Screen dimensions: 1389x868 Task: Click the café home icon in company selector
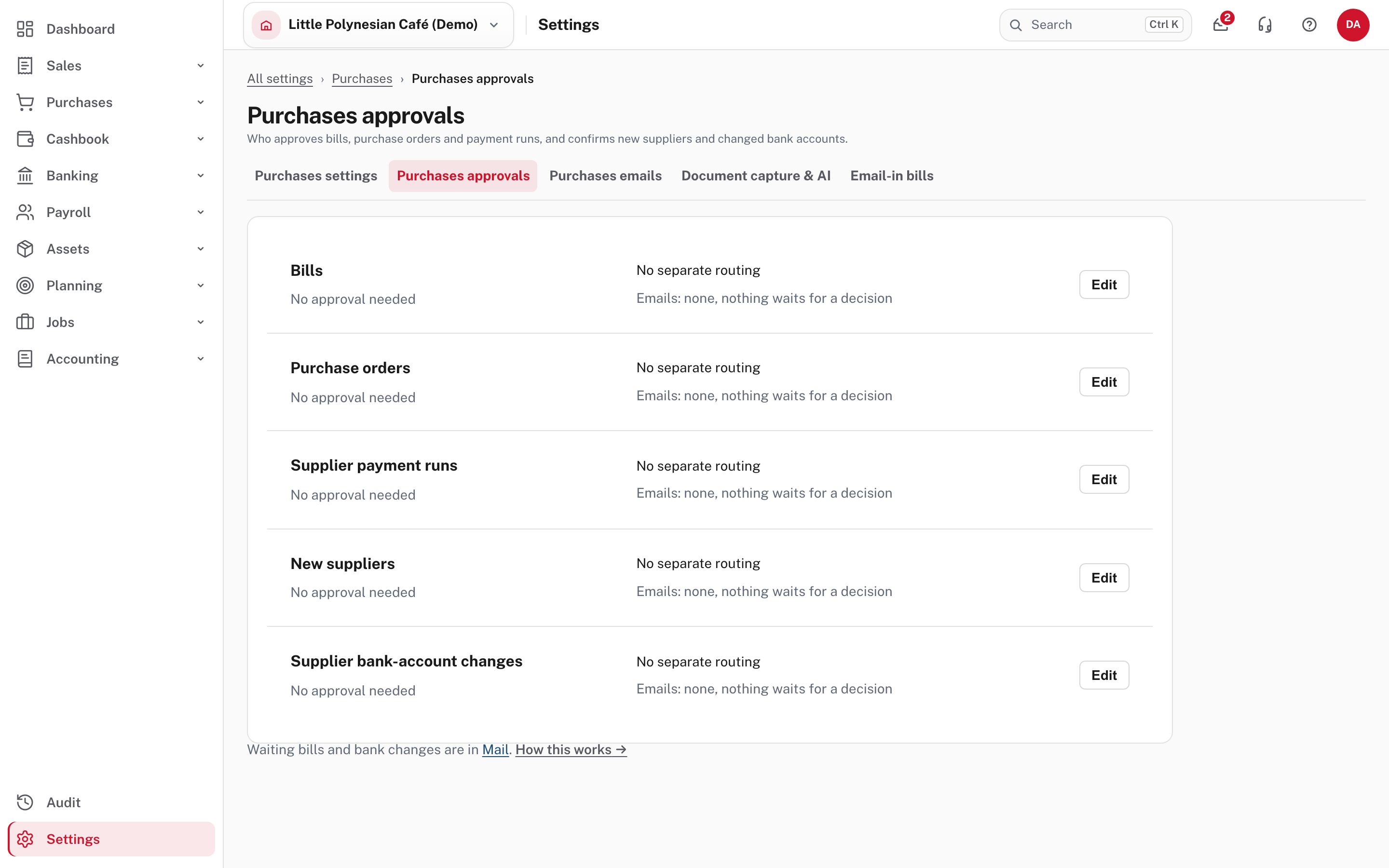266,25
